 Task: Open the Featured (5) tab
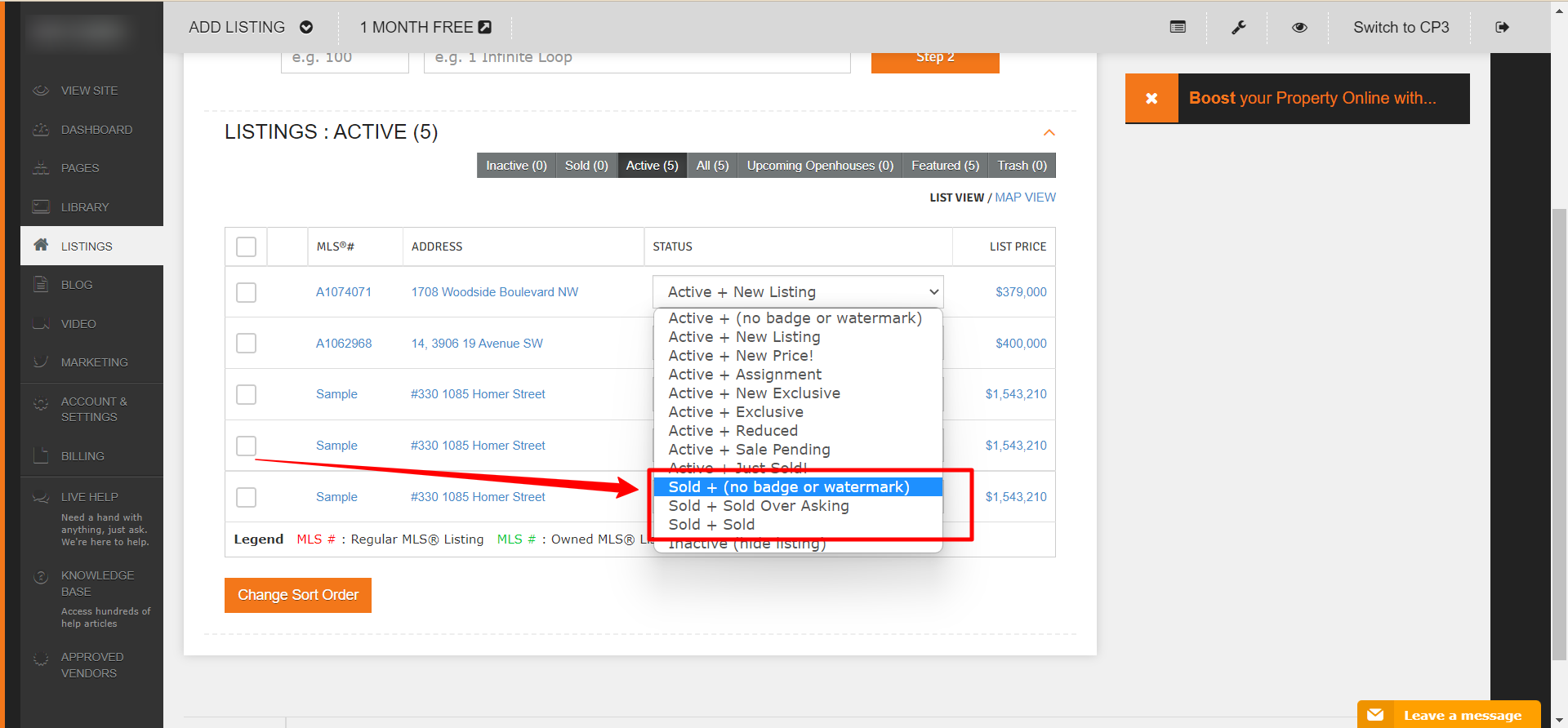[945, 166]
